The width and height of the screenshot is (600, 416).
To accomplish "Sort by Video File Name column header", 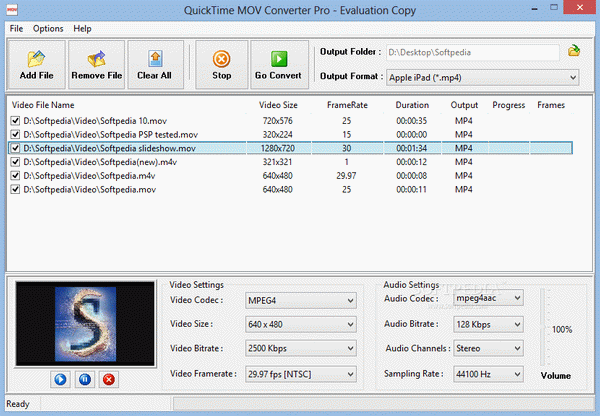I will (x=43, y=105).
